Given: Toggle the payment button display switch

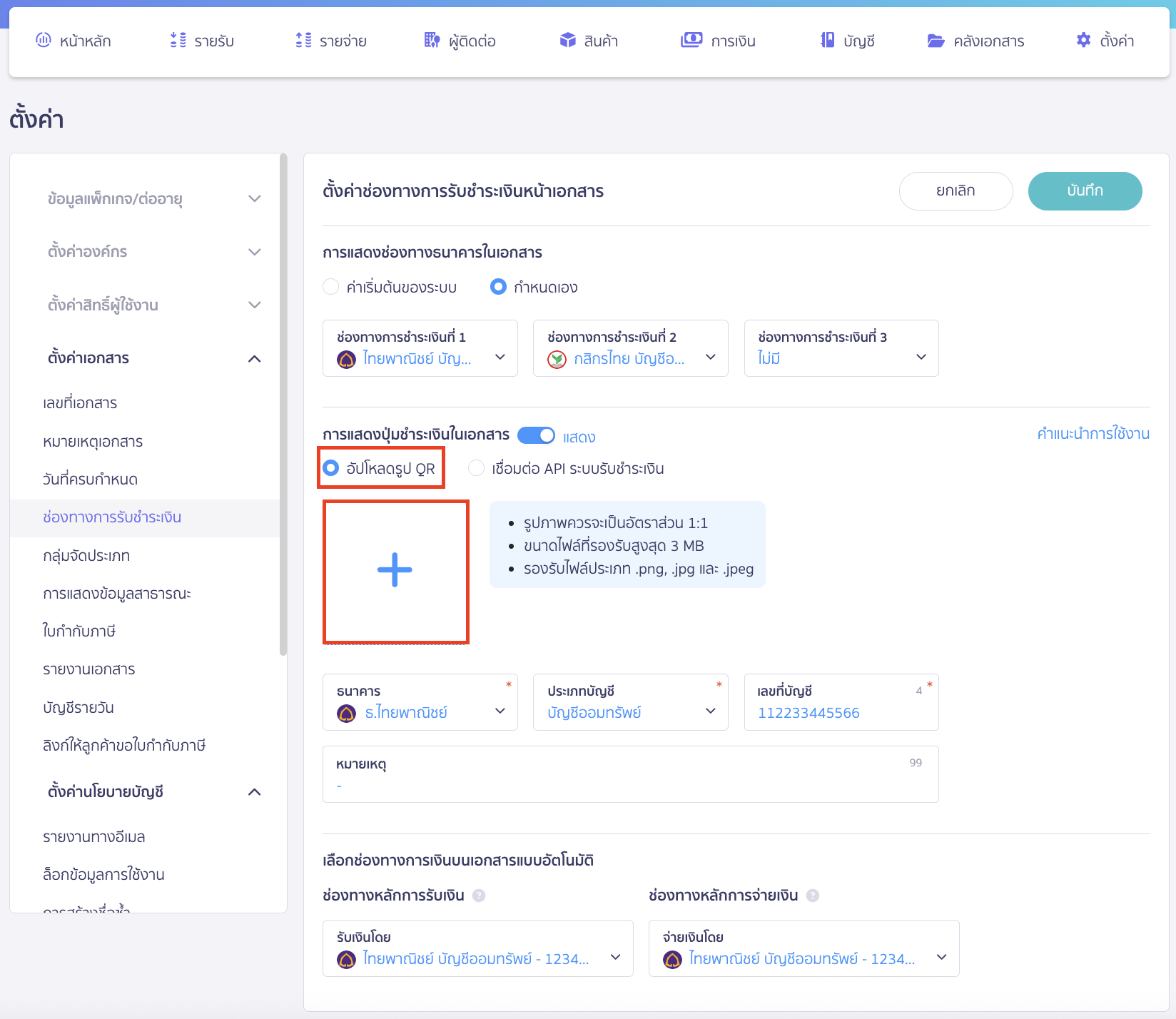Looking at the screenshot, I should tap(536, 435).
